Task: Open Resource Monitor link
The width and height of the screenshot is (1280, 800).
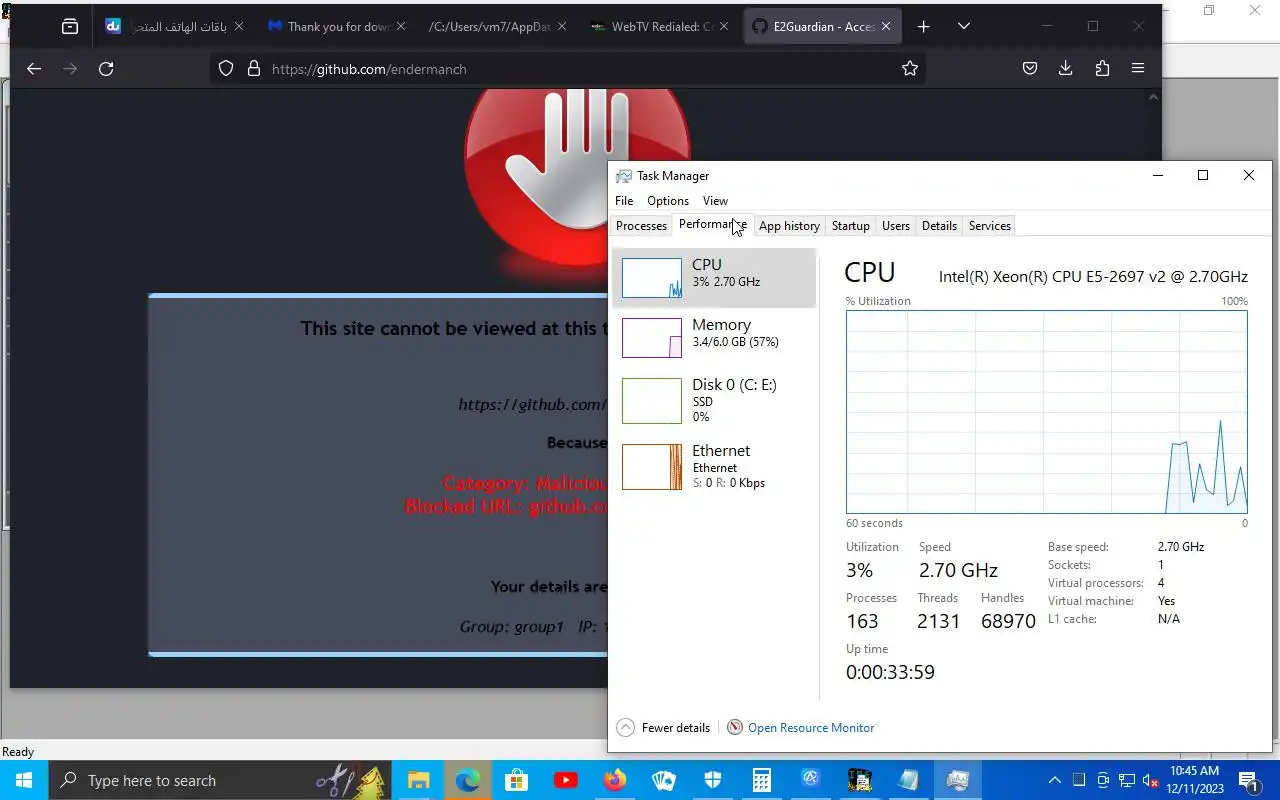Action: [811, 728]
